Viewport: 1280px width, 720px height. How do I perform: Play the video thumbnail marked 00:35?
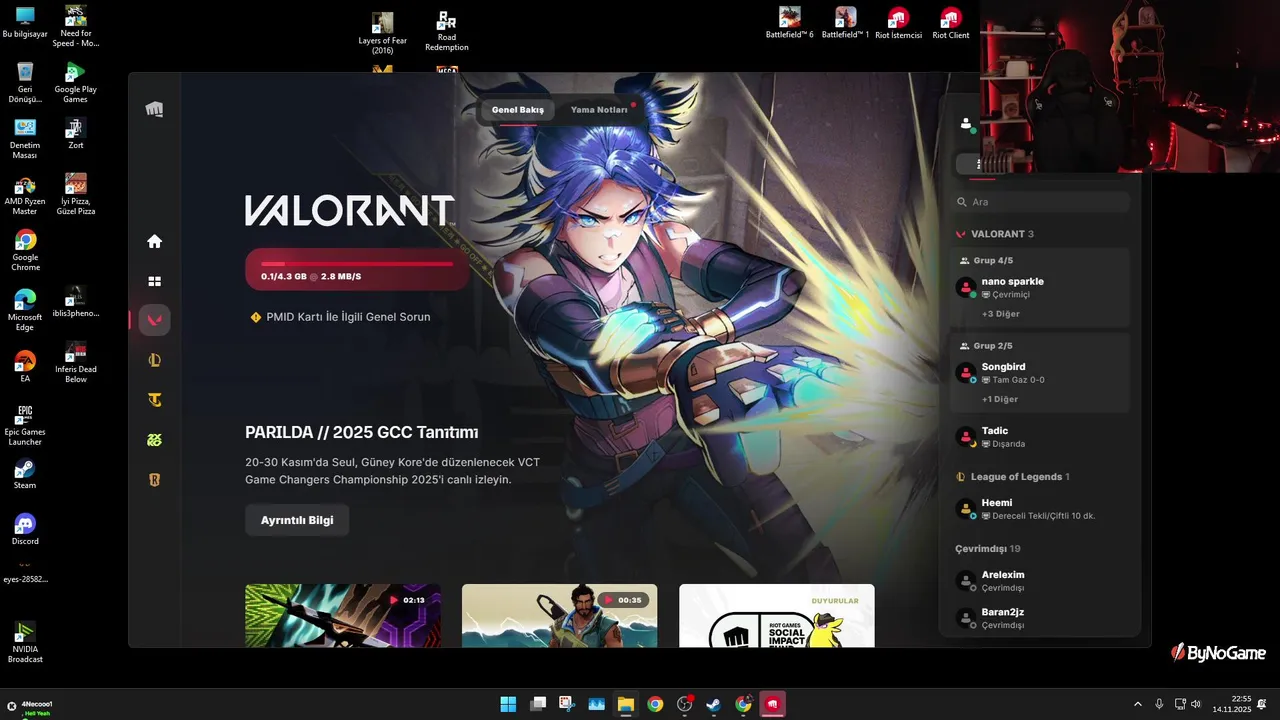560,615
